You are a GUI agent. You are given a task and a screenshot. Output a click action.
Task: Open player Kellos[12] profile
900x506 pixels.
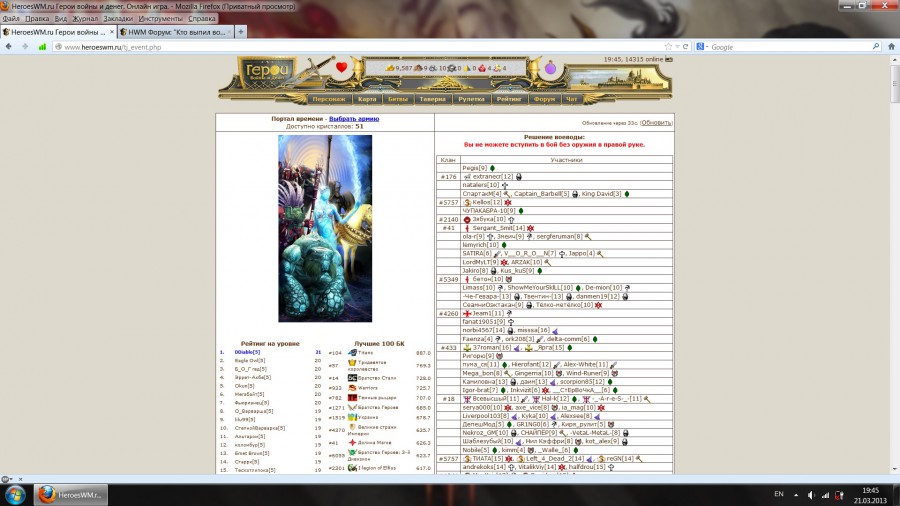pos(487,203)
